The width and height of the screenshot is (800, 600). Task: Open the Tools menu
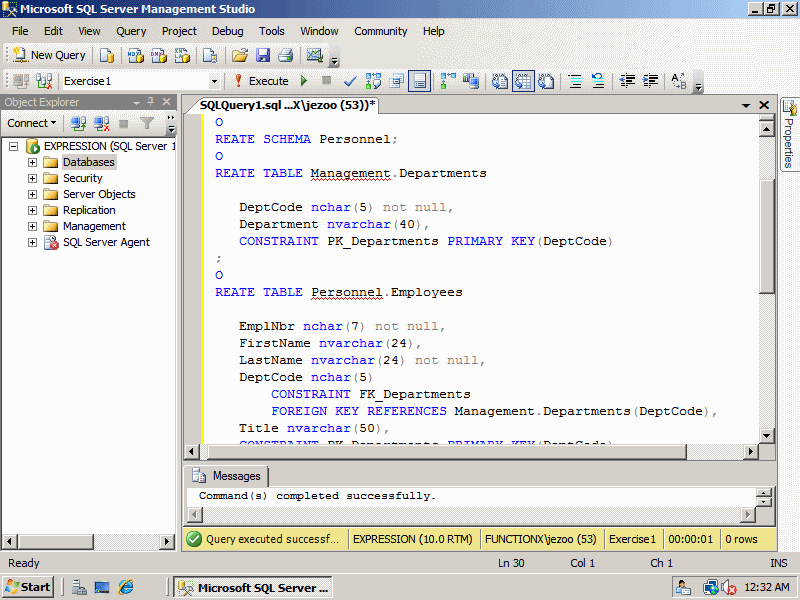click(x=271, y=31)
